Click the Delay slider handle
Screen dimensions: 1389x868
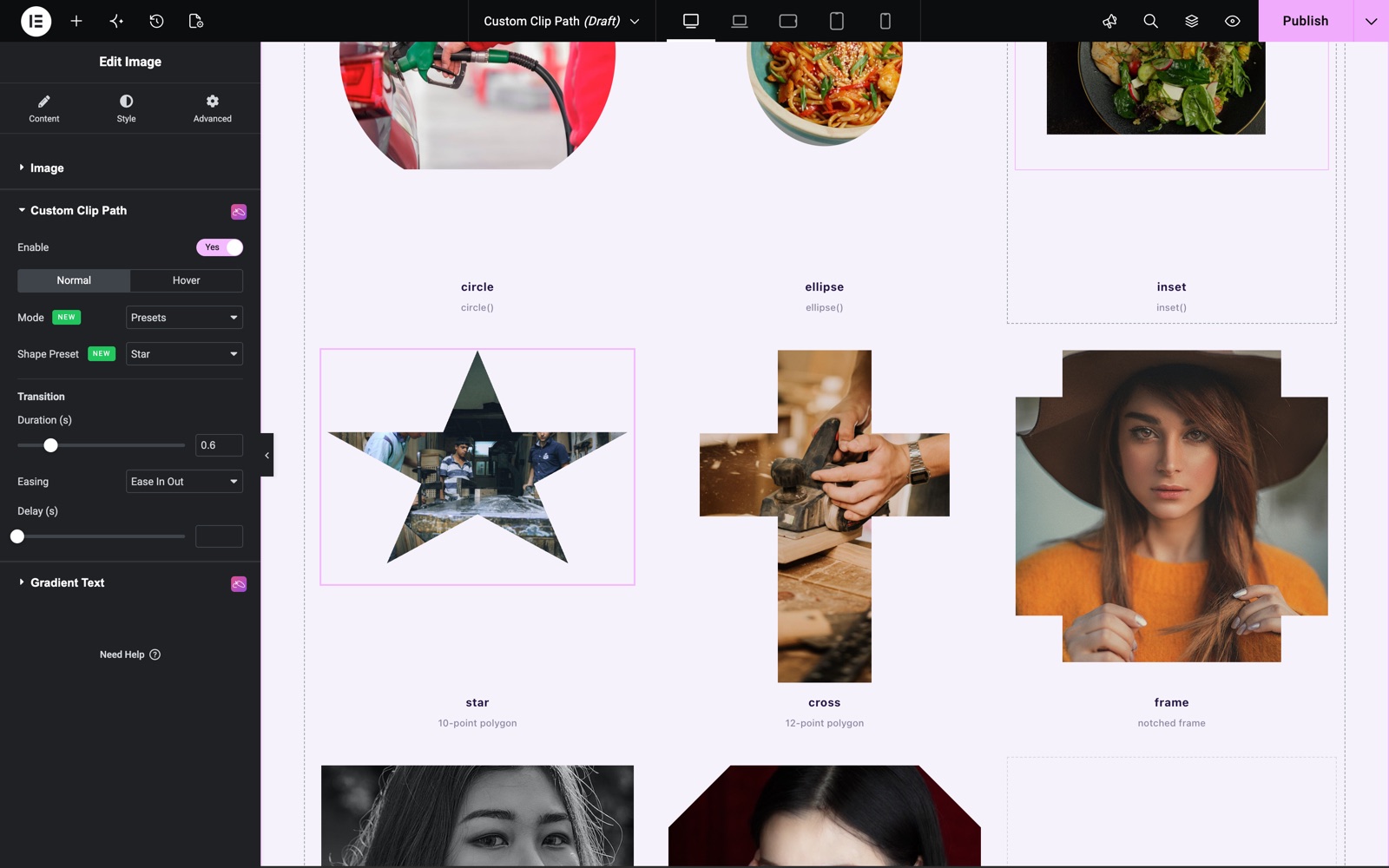tap(17, 536)
